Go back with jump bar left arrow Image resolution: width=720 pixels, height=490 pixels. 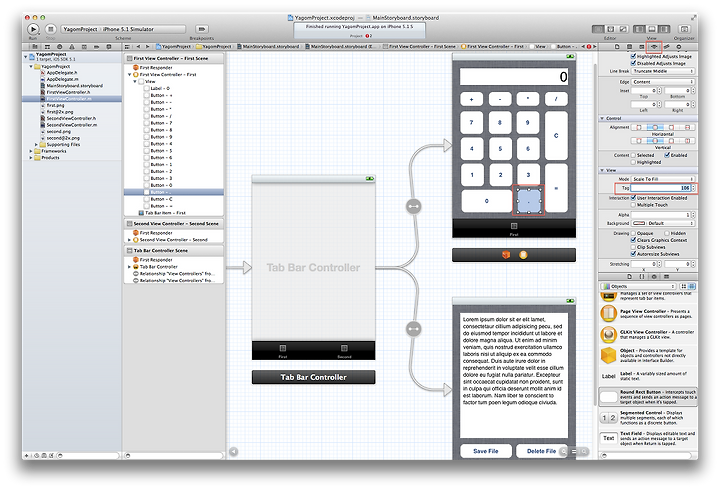click(138, 46)
